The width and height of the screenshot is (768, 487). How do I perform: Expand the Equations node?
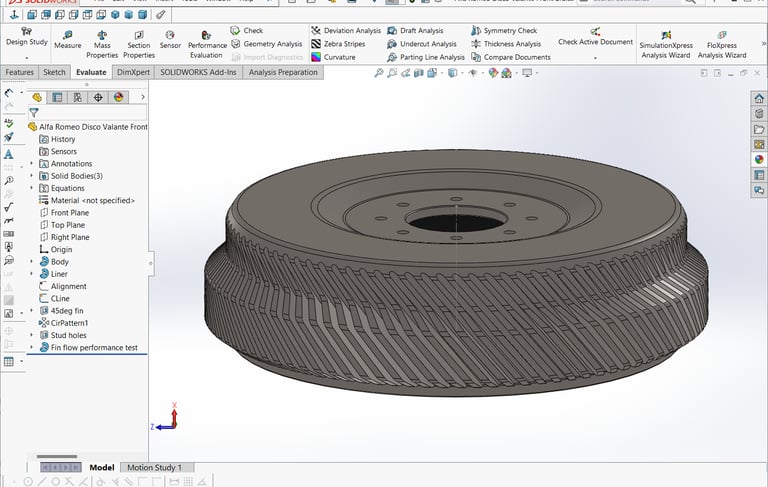(32, 188)
